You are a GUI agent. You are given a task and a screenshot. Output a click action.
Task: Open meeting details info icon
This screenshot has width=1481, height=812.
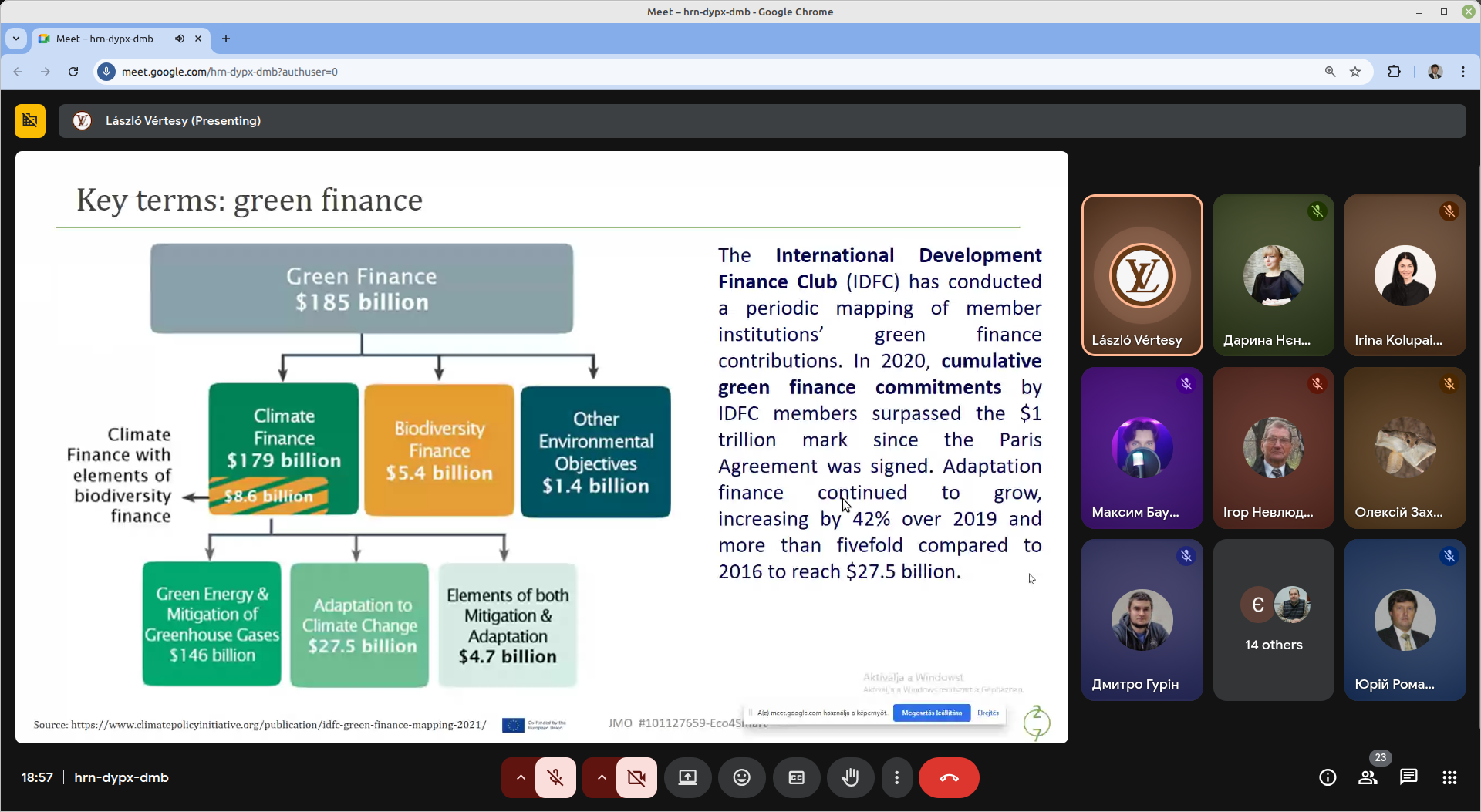1327,777
